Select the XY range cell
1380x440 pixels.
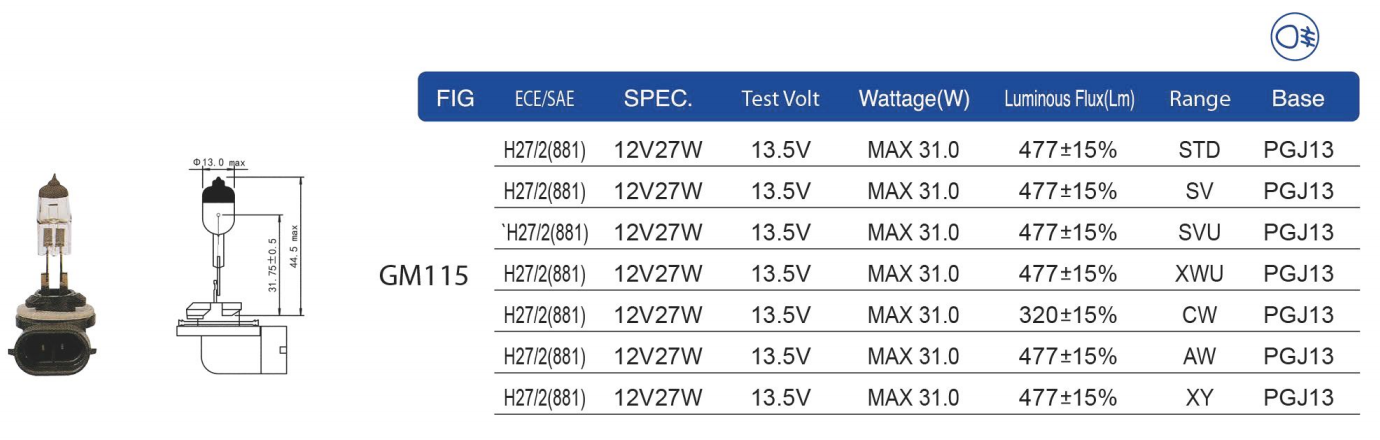tap(1199, 396)
